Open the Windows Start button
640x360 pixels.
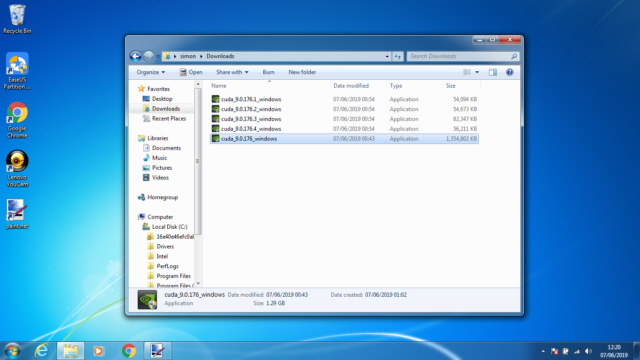coord(13,351)
